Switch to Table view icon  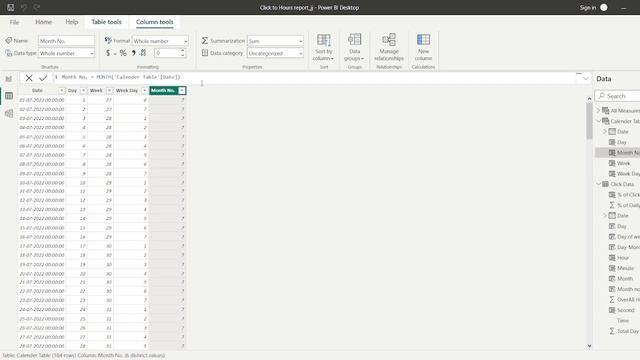(9, 96)
